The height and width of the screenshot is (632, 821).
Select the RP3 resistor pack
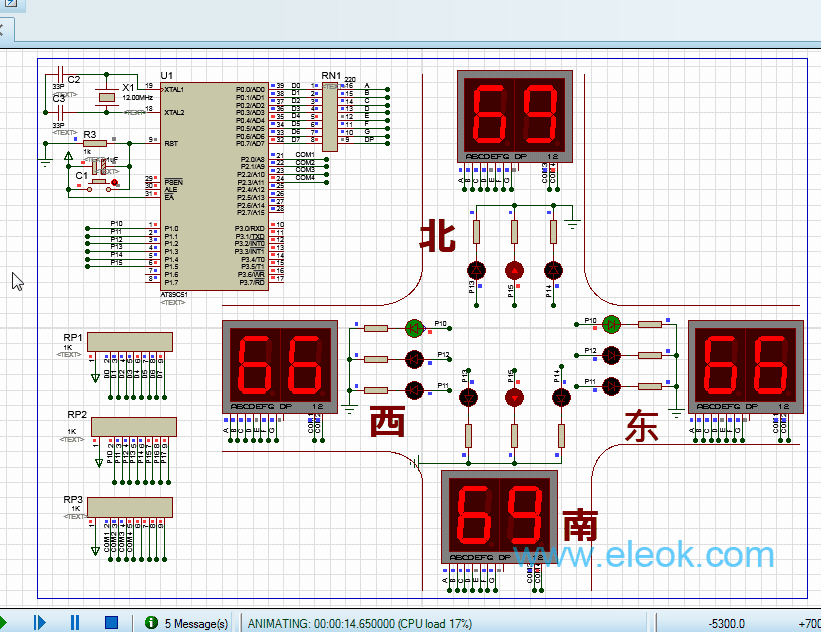130,507
